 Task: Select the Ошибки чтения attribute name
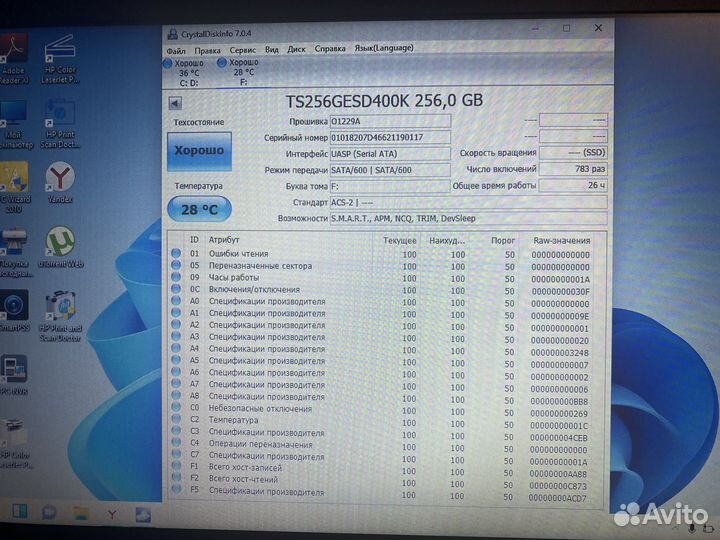tap(238, 253)
